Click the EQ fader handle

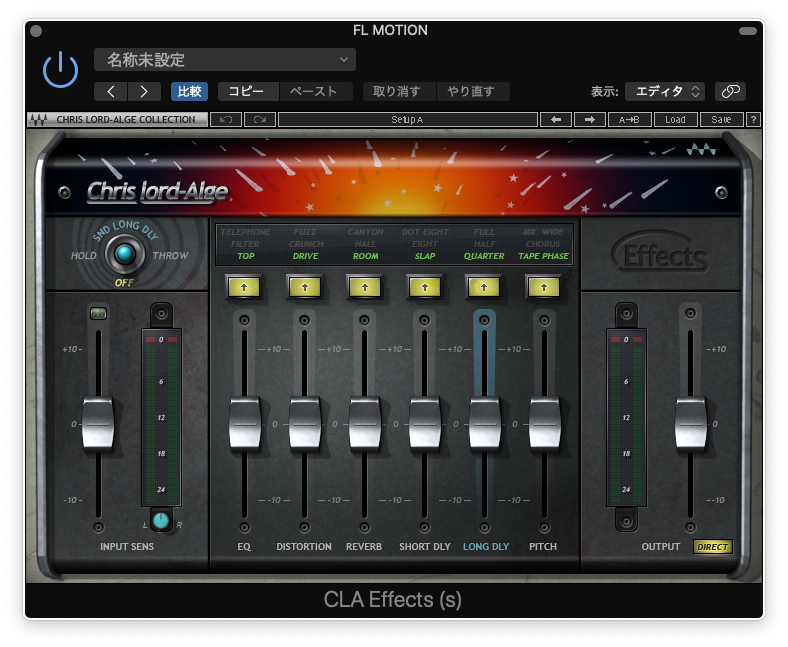coord(245,423)
